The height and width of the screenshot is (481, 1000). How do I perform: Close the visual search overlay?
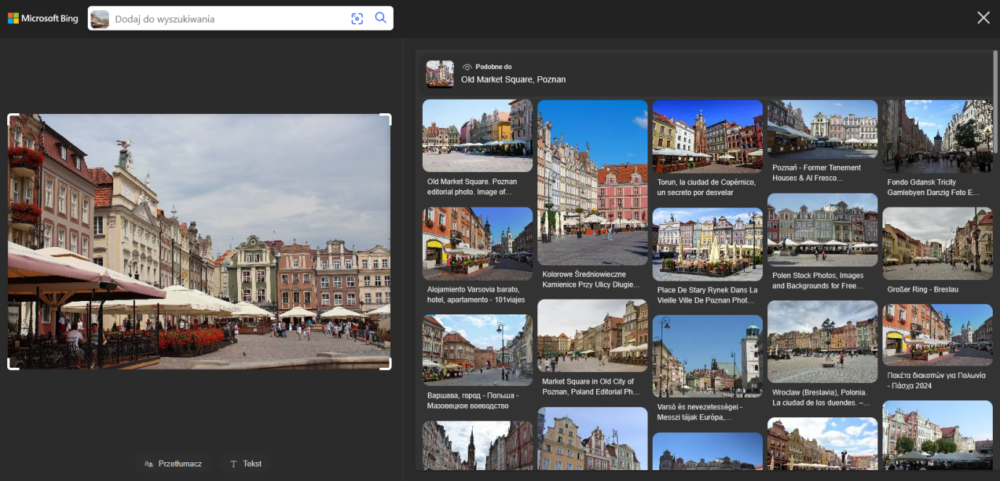pos(983,17)
